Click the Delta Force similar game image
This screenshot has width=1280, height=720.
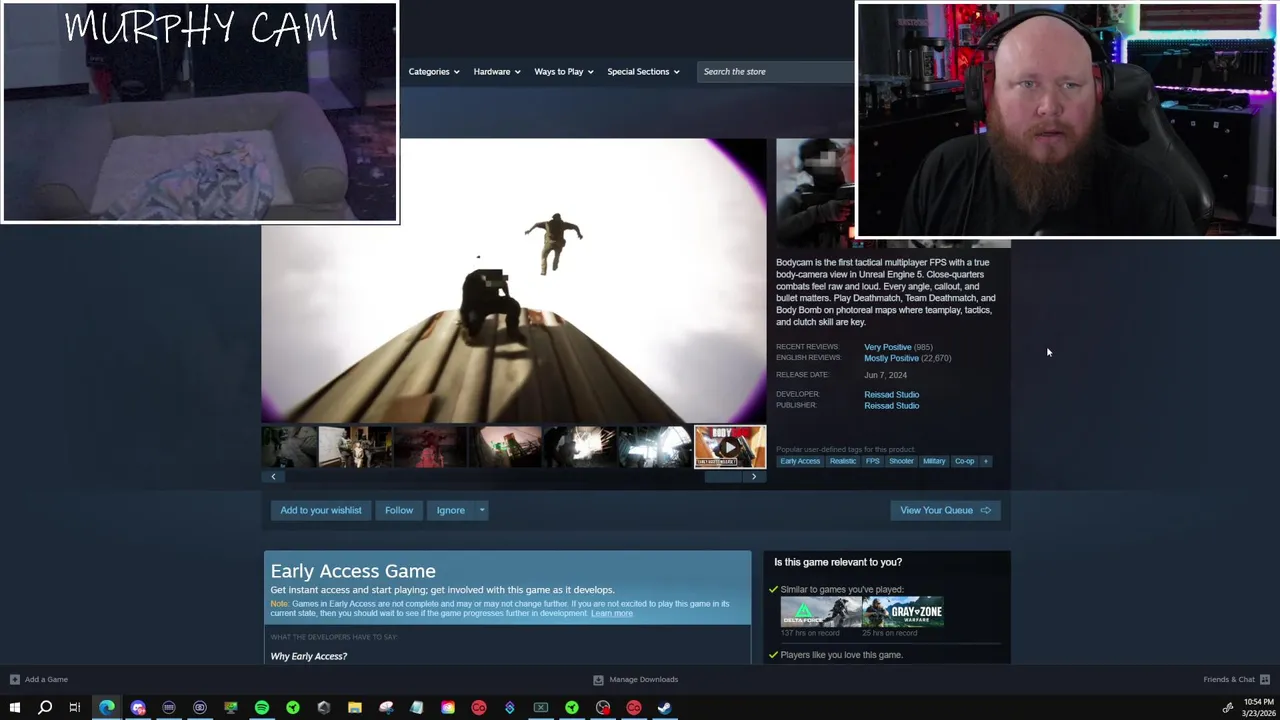pyautogui.click(x=821, y=612)
